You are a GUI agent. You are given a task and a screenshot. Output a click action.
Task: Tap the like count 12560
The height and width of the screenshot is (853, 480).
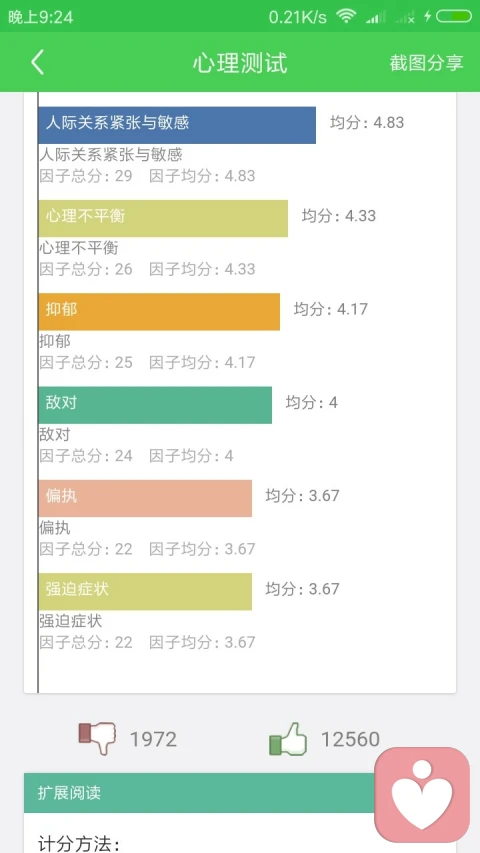350,739
